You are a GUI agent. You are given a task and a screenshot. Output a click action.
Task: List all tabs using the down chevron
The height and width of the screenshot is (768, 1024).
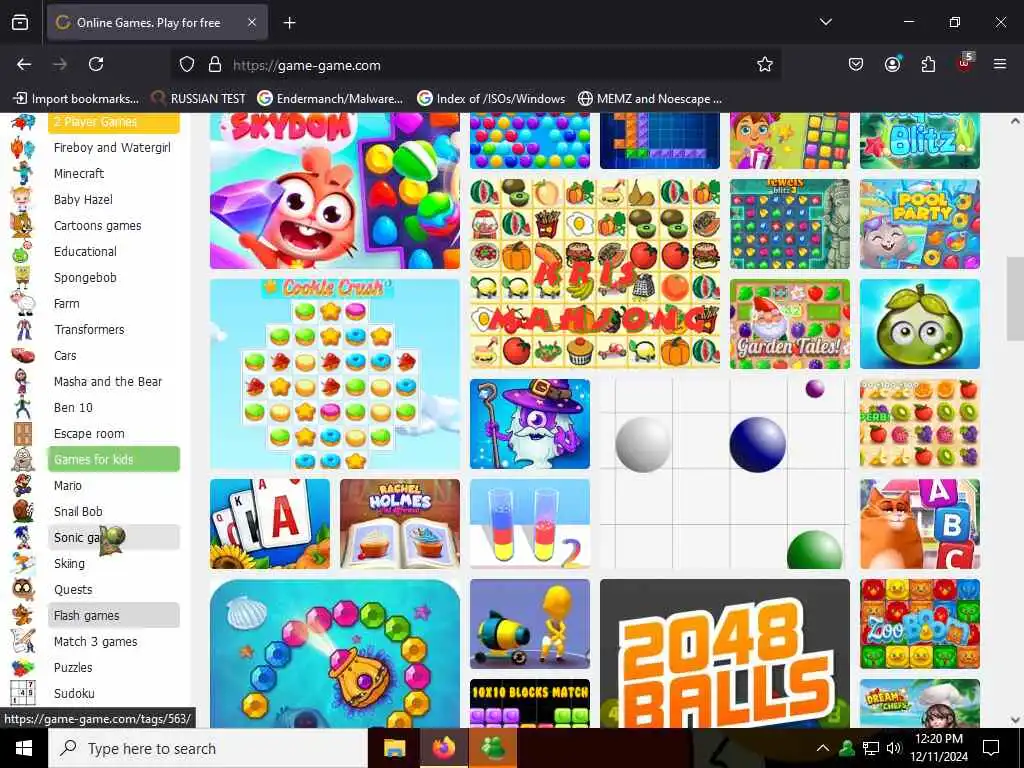[825, 22]
